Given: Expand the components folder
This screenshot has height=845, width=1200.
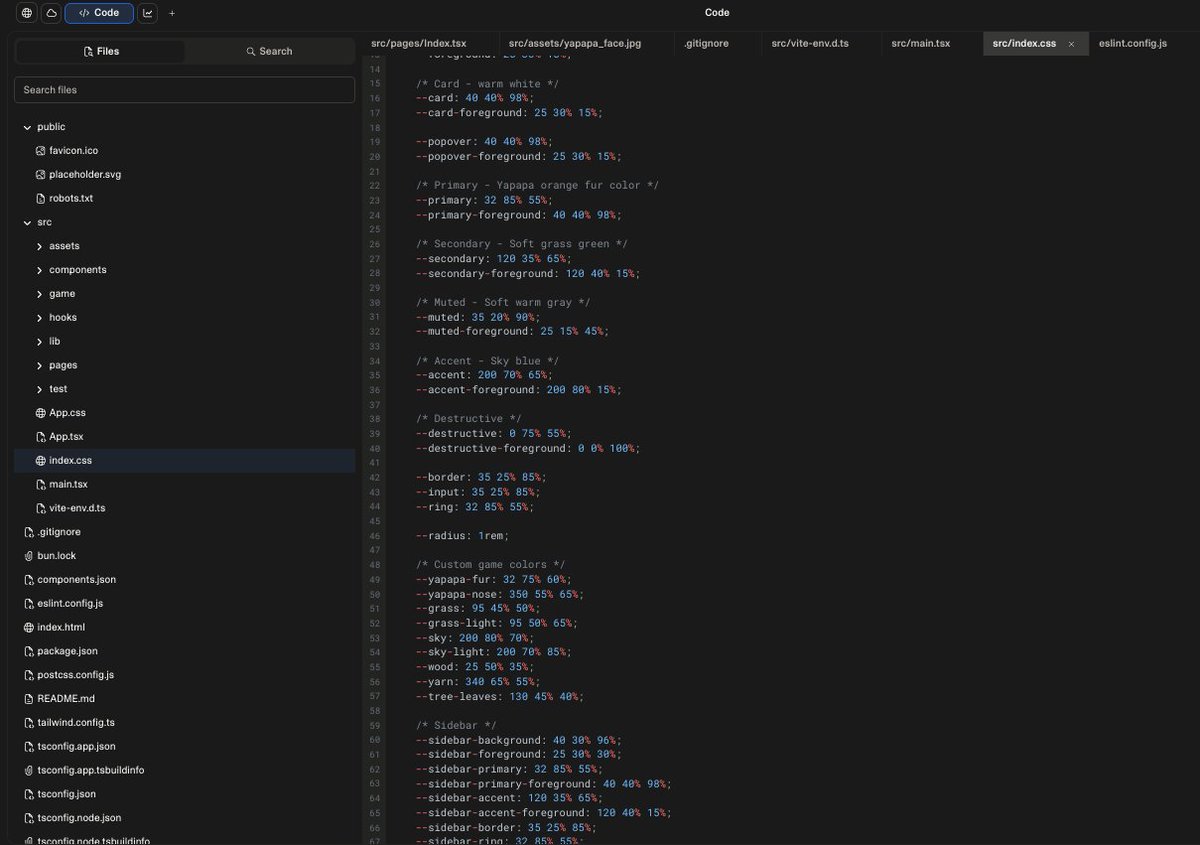Looking at the screenshot, I should click(x=39, y=269).
